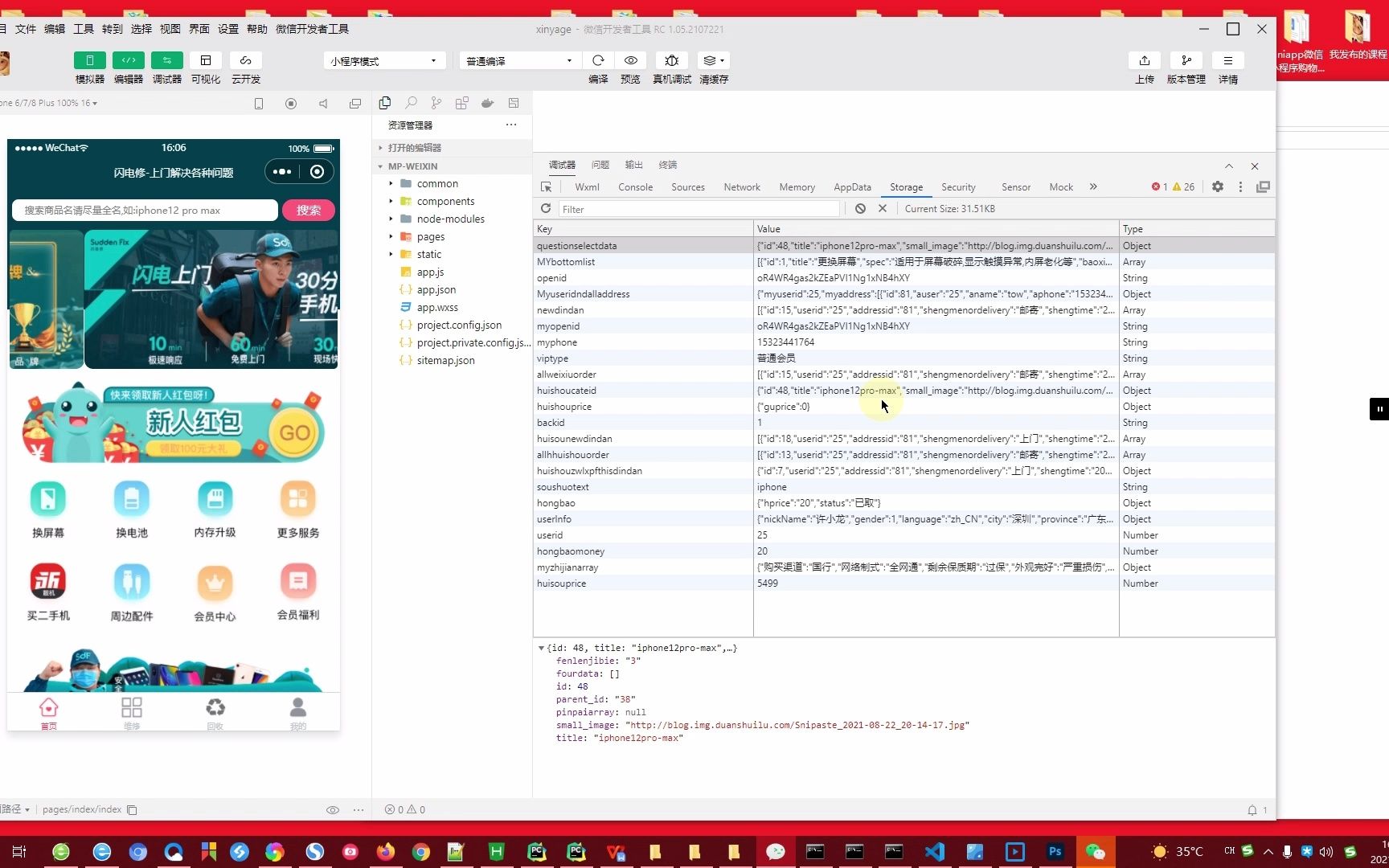
Task: Expand the common folder
Action: 437,183
